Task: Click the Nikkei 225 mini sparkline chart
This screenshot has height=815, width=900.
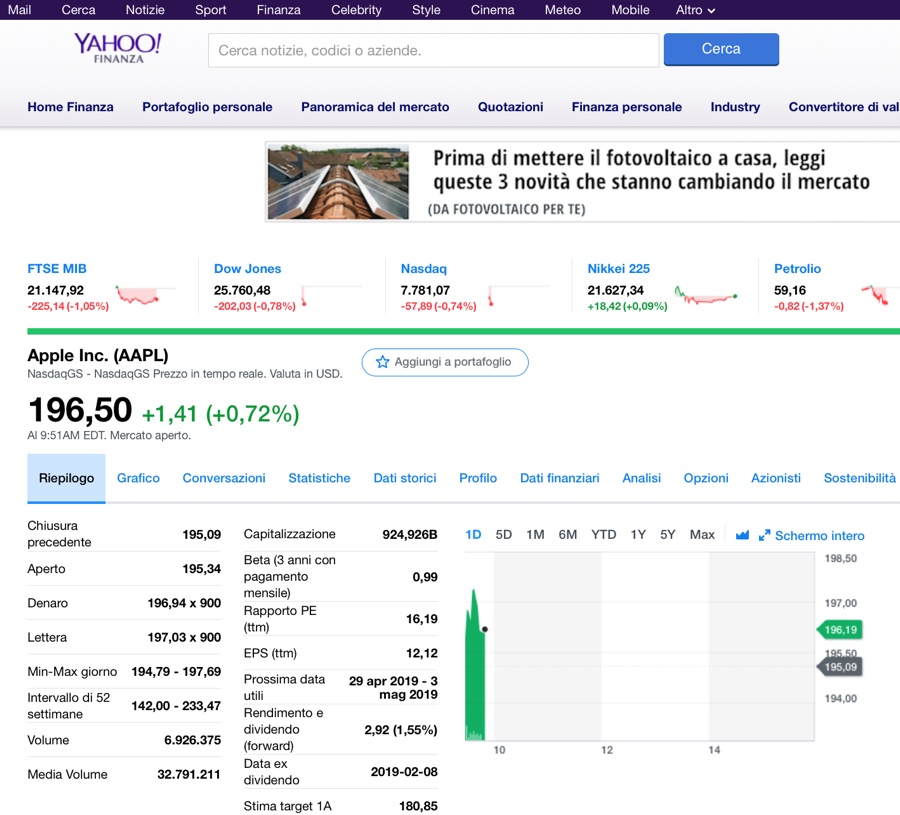Action: (x=705, y=294)
